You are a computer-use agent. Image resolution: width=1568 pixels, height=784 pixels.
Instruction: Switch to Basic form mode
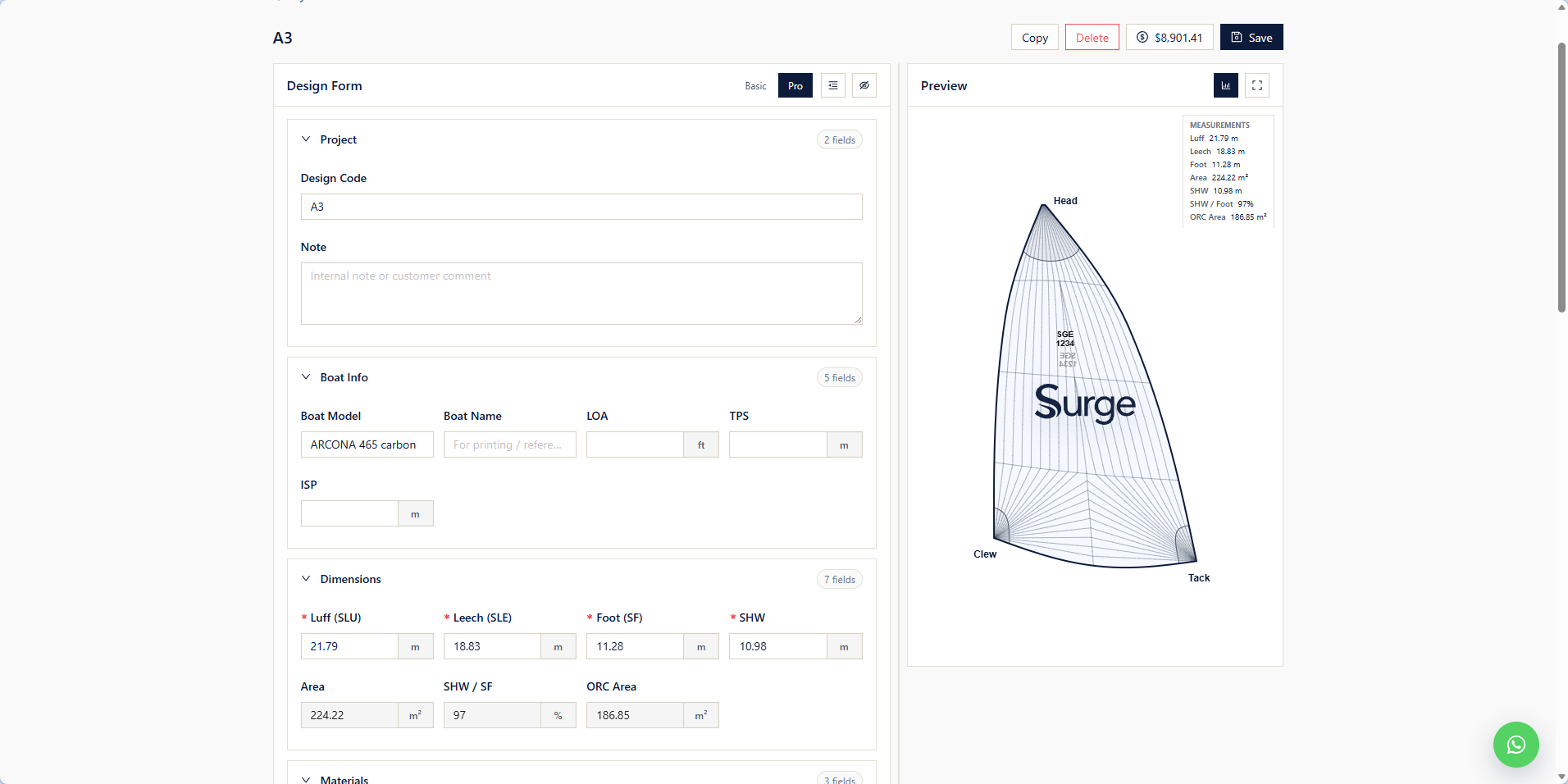(756, 85)
